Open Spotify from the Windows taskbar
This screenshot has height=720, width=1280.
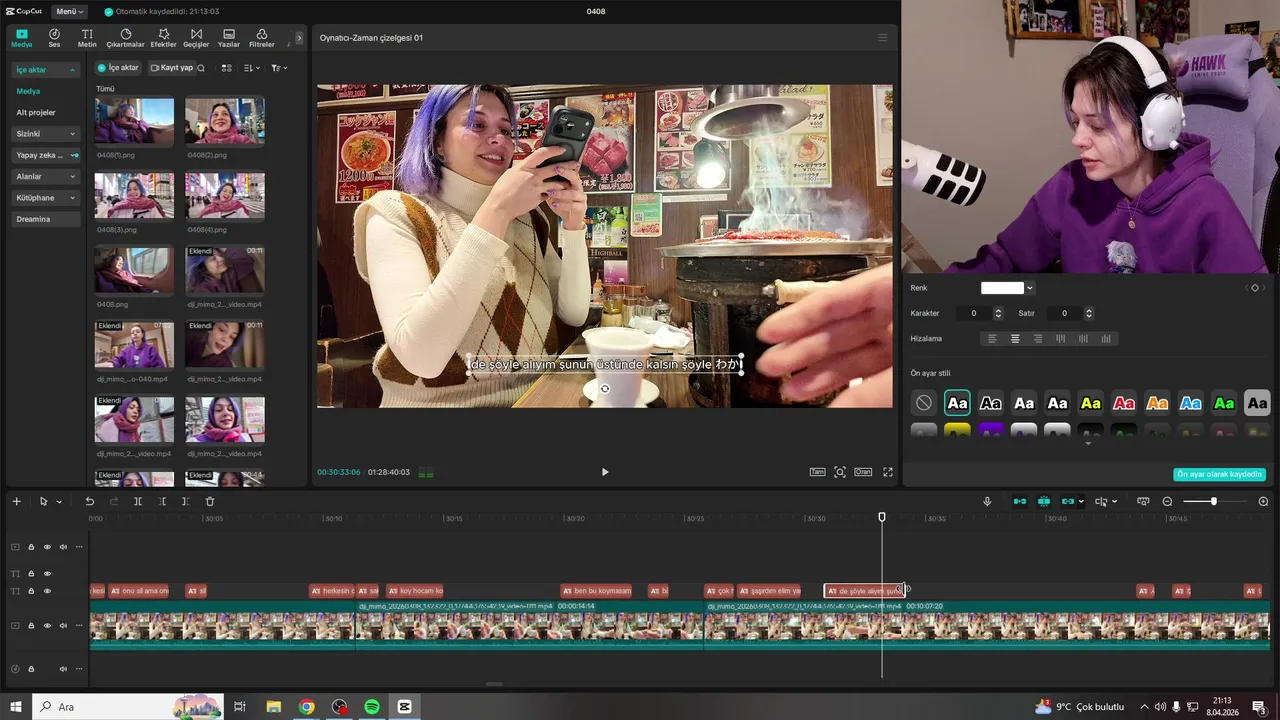tap(372, 707)
